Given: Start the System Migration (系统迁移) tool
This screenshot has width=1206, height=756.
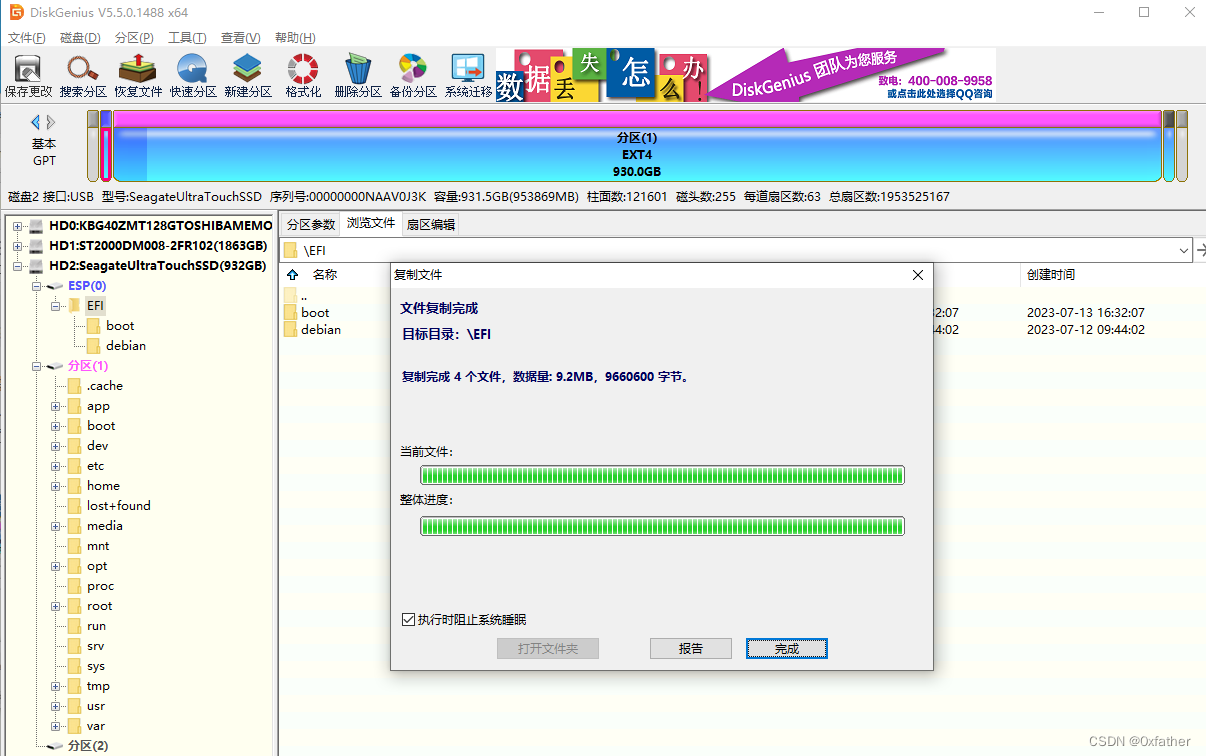Looking at the screenshot, I should coord(468,76).
